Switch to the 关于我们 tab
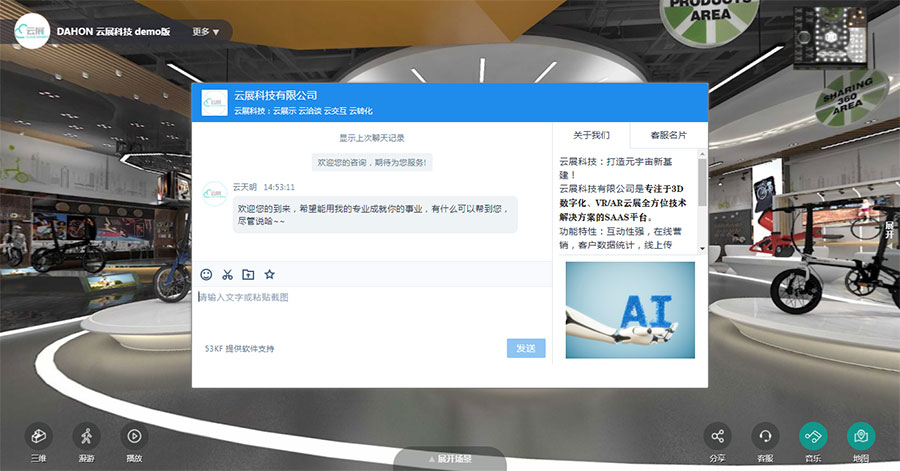Viewport: 900px width, 471px height. point(591,135)
